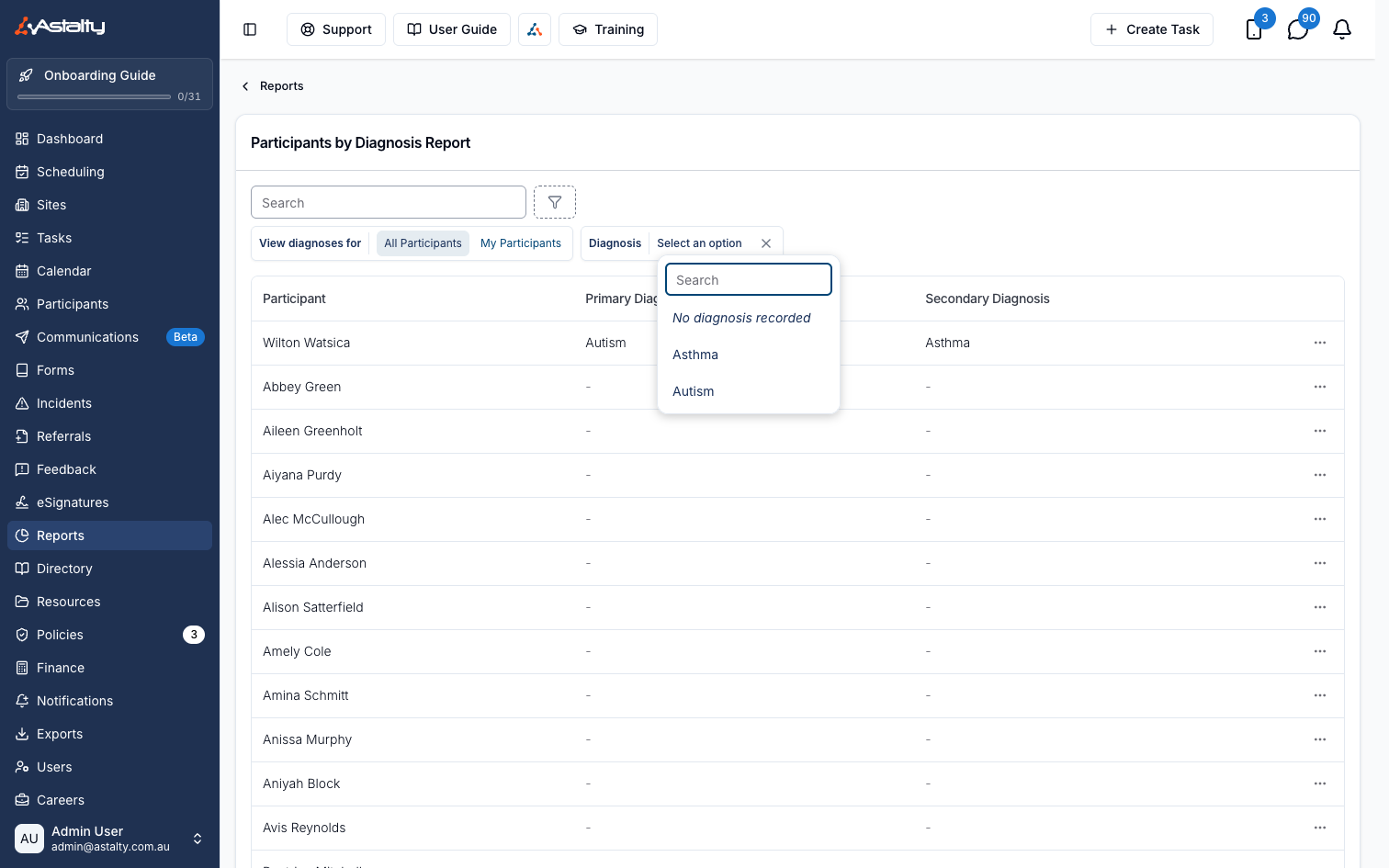The image size is (1389, 868).
Task: Click the onboarding 0/31 progress bar
Action: point(94,96)
